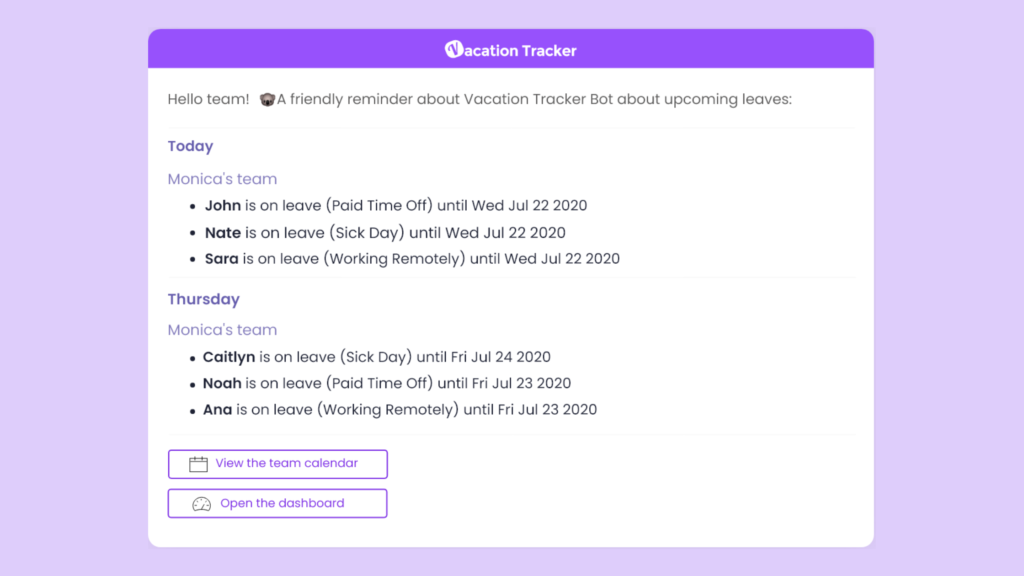
Task: Collapse the 'Thursday' section
Action: click(204, 299)
